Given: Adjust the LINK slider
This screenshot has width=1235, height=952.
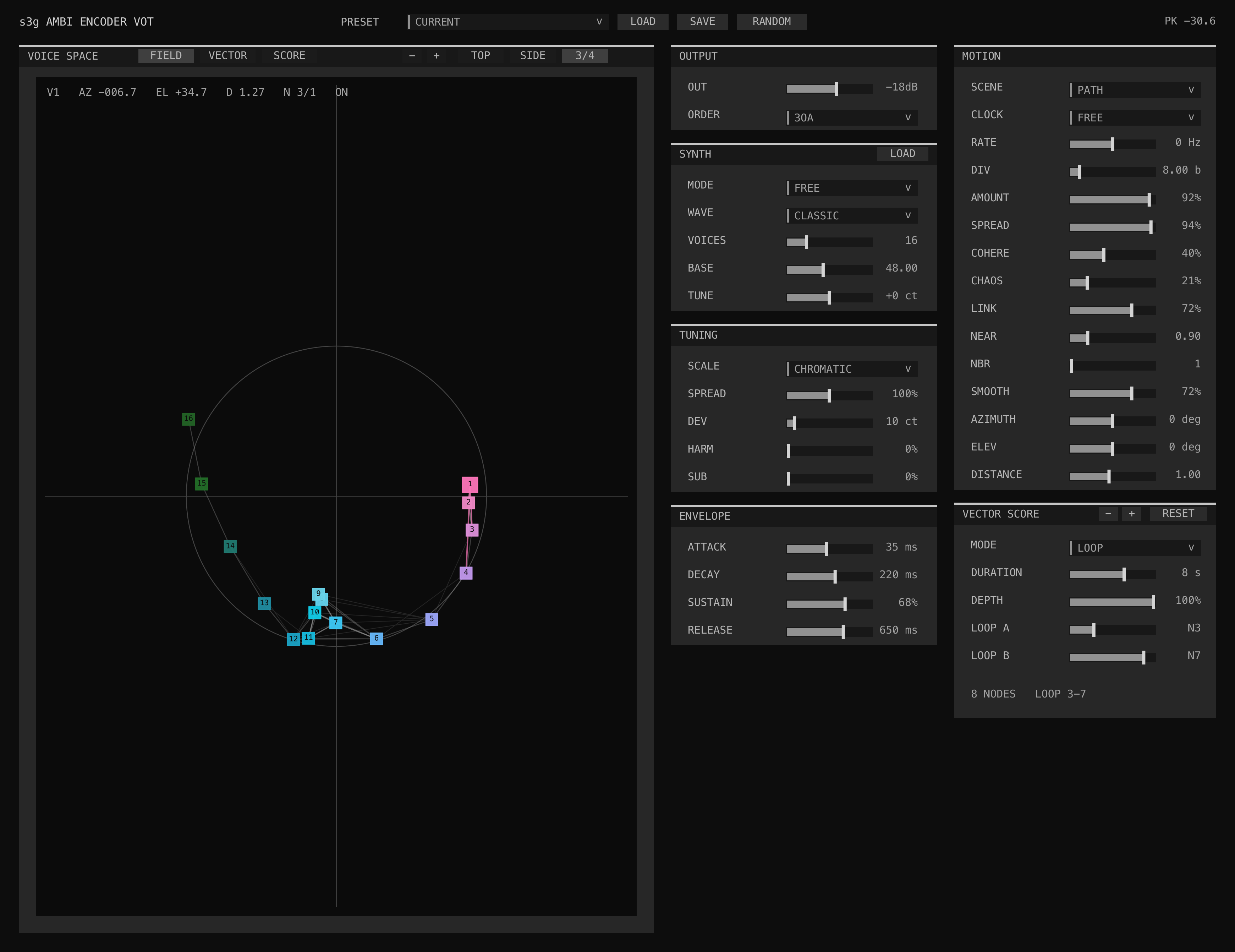Looking at the screenshot, I should [x=1113, y=310].
